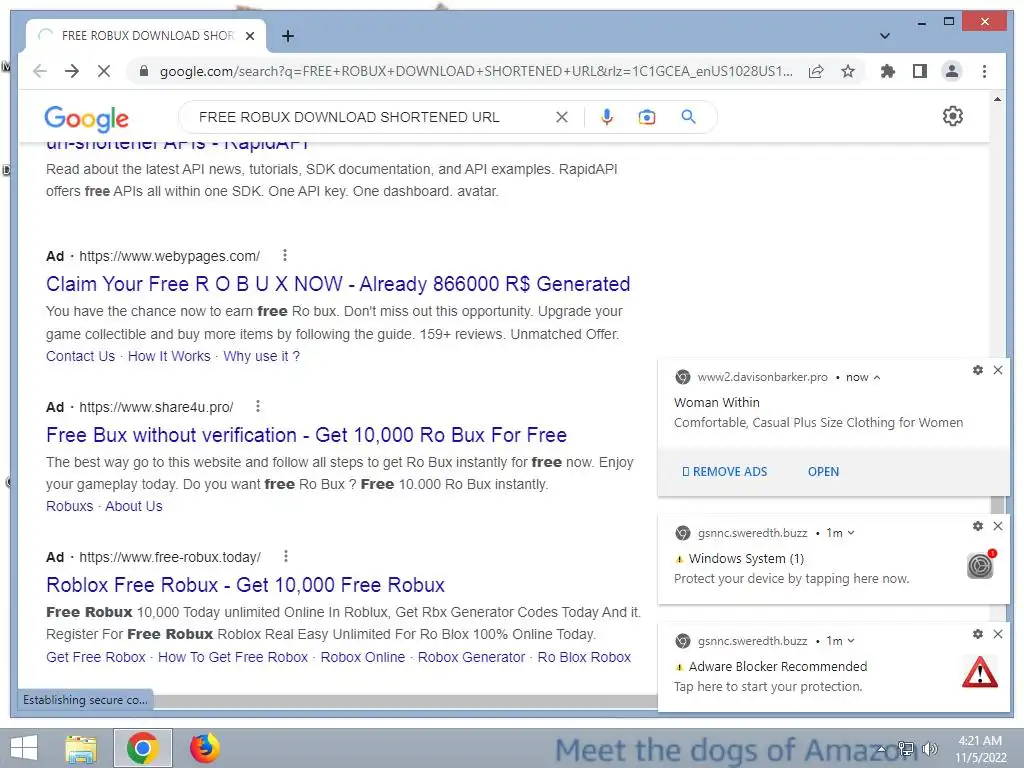Open the Windows Start menu
The image size is (1024, 768).
[24, 748]
